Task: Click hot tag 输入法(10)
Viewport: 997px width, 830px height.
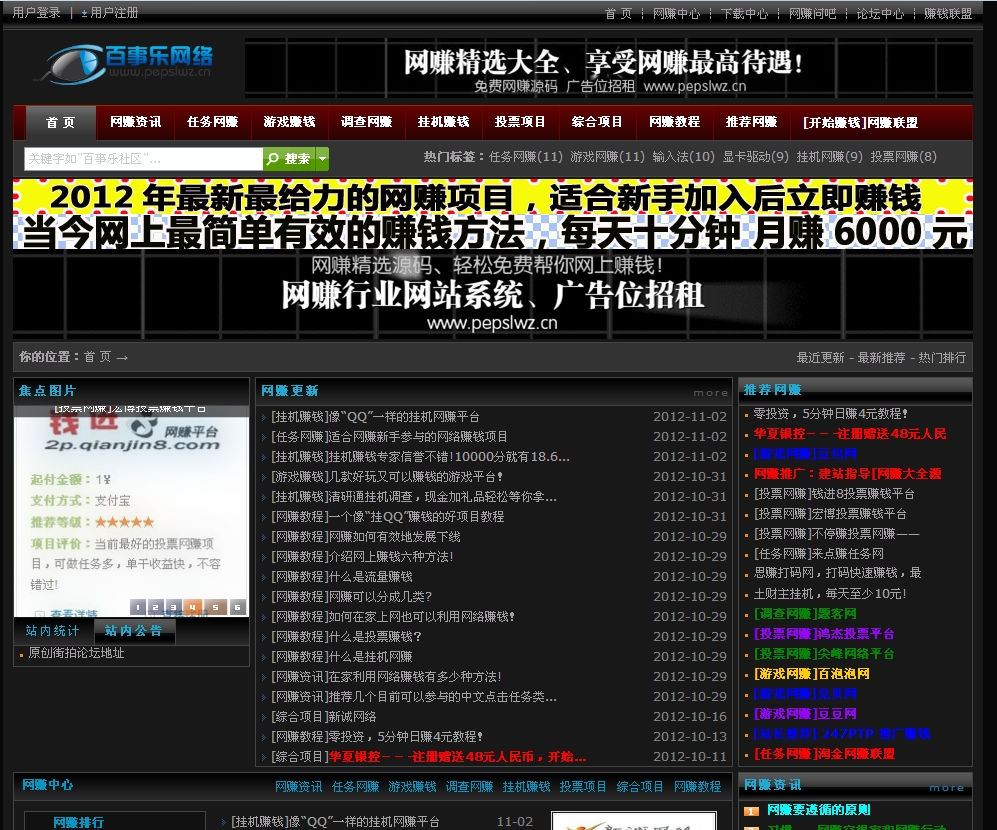Action: tap(684, 156)
